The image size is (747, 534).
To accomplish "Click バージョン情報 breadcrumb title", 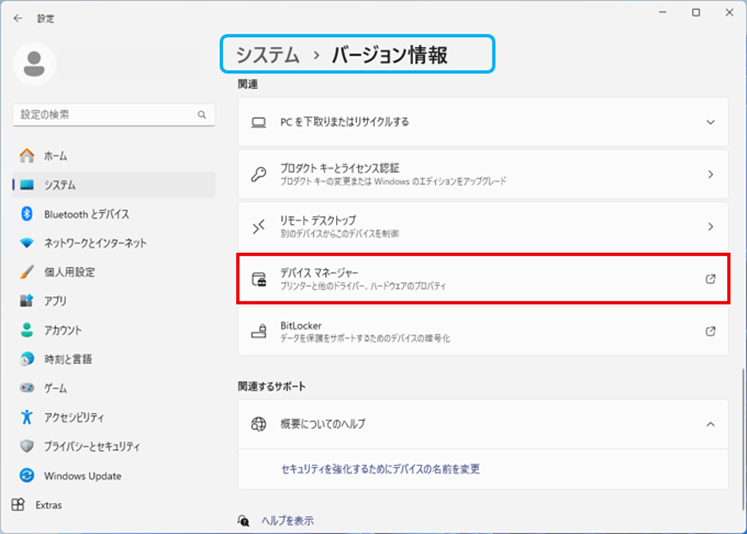I will click(389, 55).
